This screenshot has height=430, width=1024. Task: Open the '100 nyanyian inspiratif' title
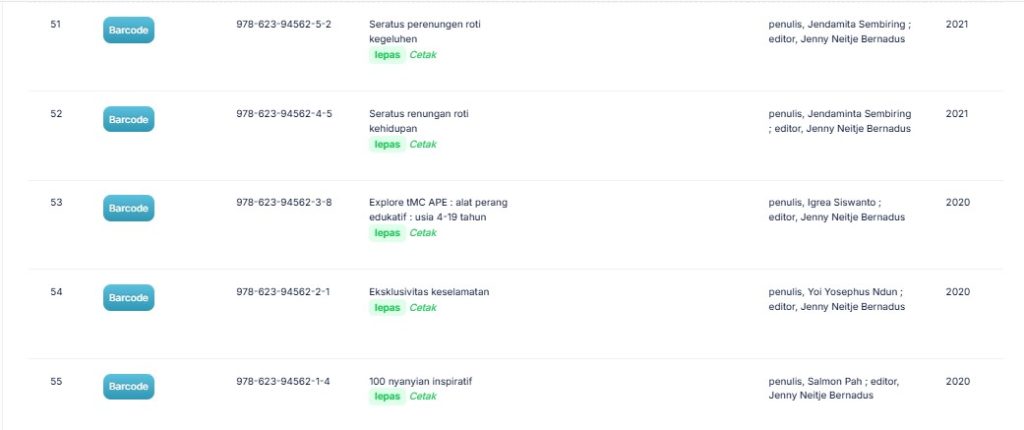point(420,381)
